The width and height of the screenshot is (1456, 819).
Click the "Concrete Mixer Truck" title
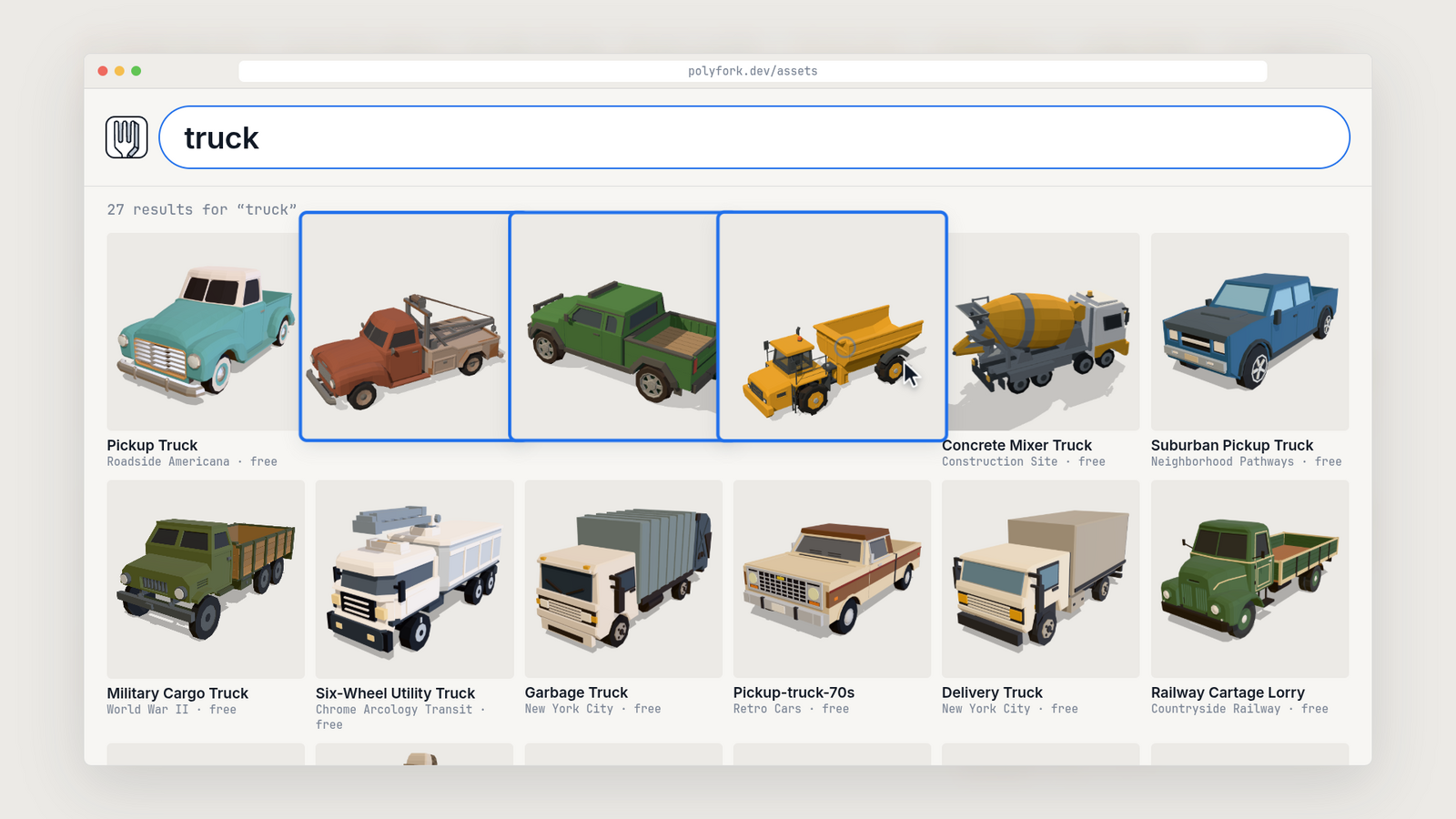pyautogui.click(x=1016, y=445)
